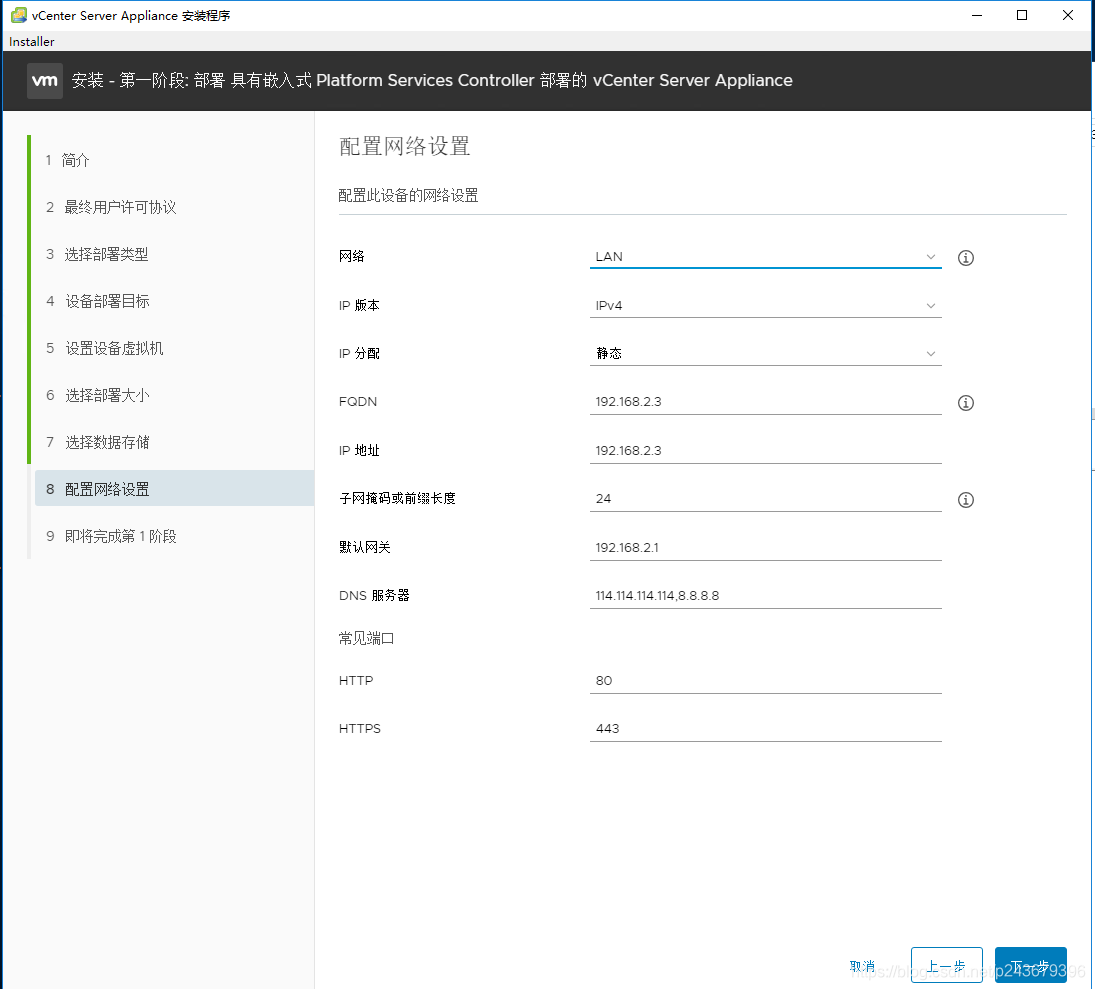Click 取消 to cancel installation
This screenshot has width=1095, height=990.
pyautogui.click(x=862, y=966)
